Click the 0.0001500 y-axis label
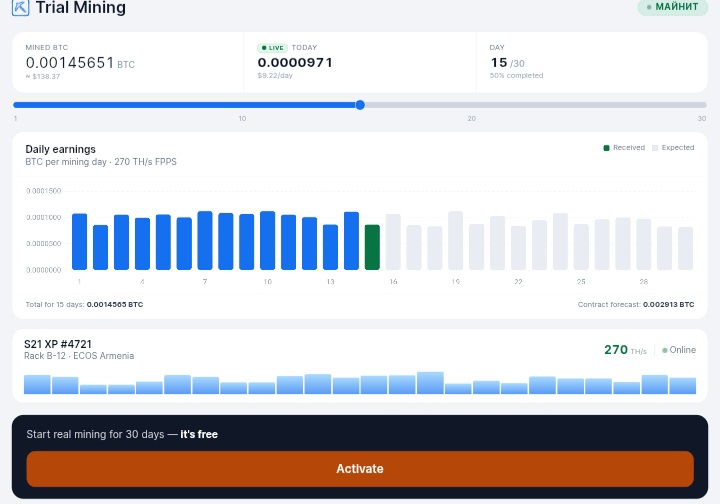 [x=44, y=191]
